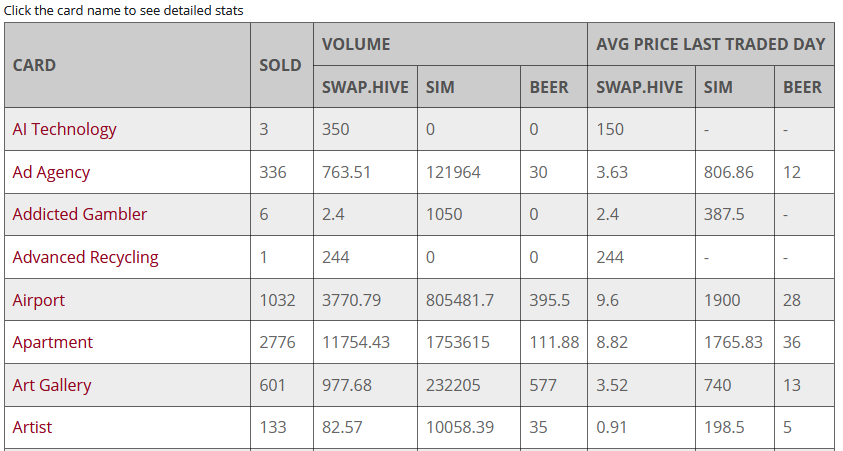Screen dimensions: 843x451
Task: Open the Airport card link
Action: [x=38, y=300]
